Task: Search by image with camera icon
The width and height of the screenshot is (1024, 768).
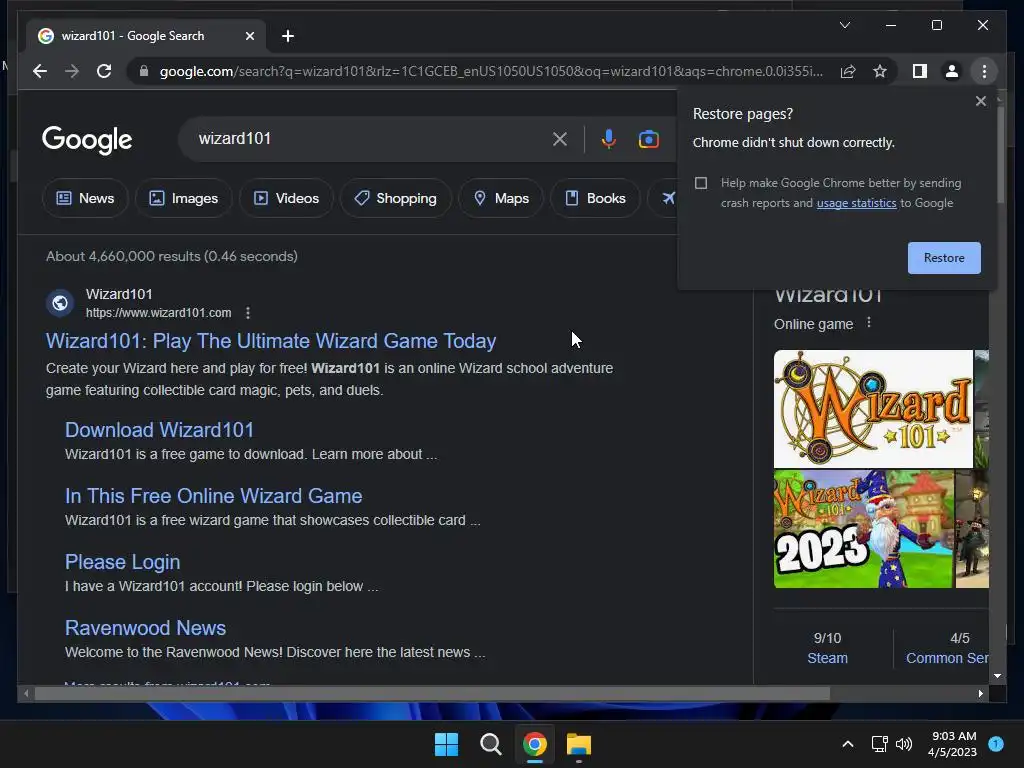Action: (648, 139)
